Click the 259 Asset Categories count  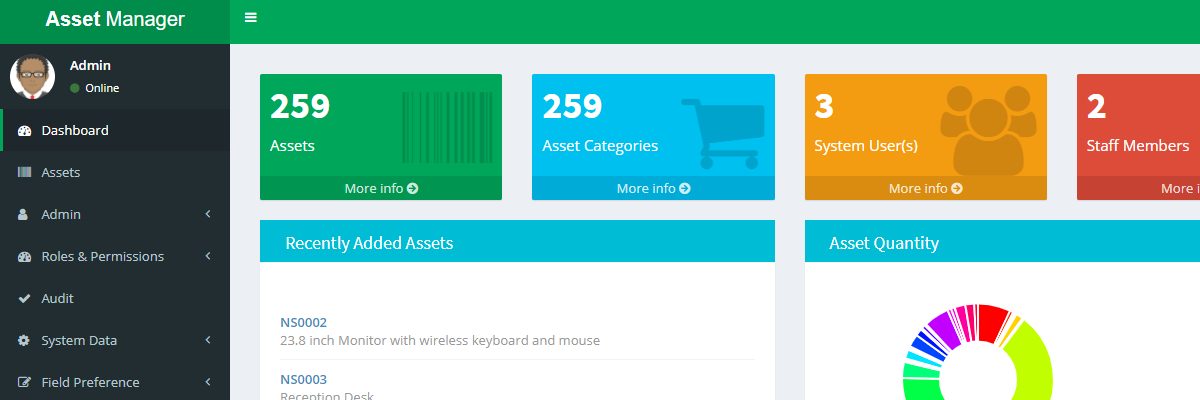click(572, 106)
